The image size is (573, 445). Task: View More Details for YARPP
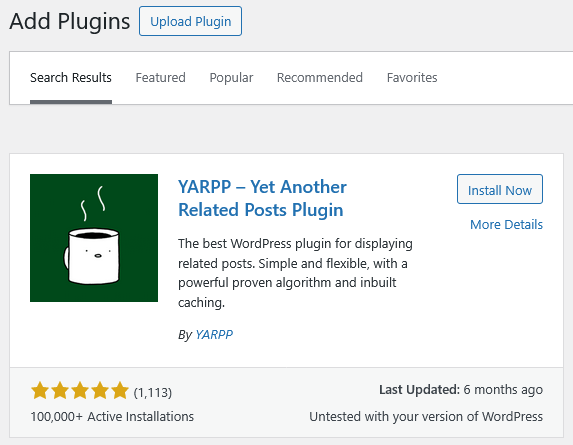pyautogui.click(x=506, y=224)
